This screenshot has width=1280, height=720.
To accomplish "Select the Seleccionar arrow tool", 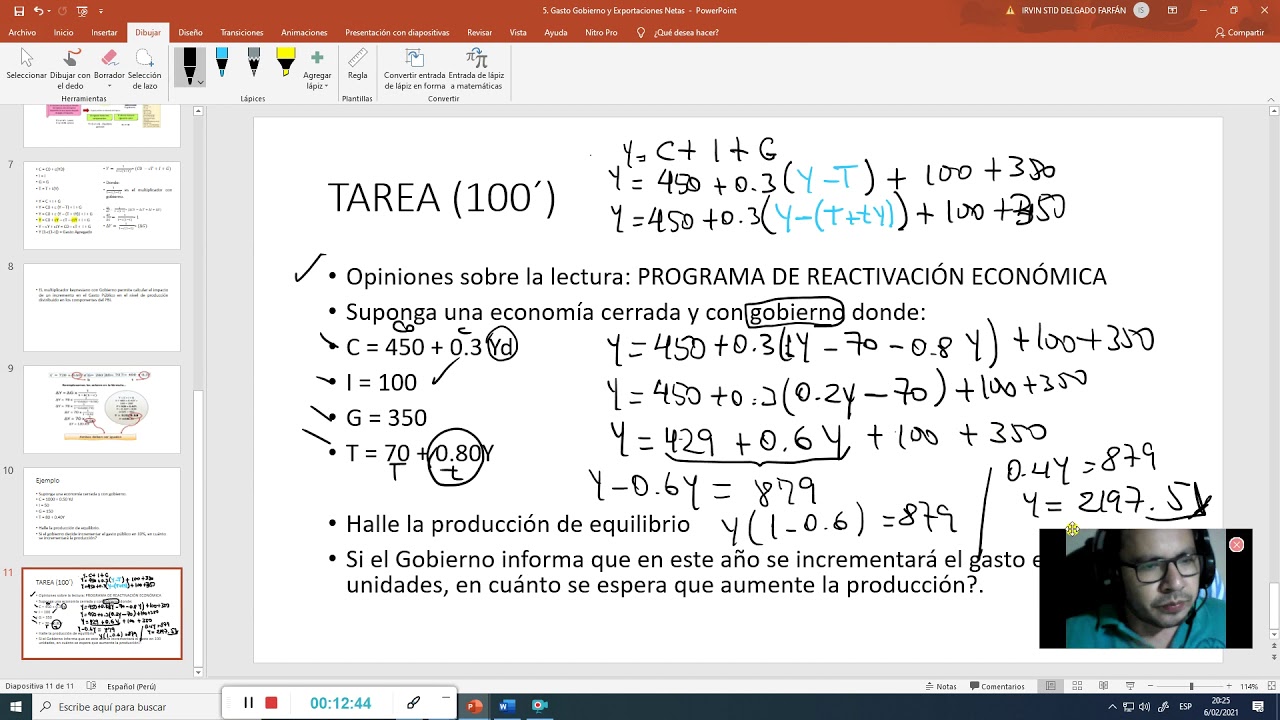I will (27, 67).
